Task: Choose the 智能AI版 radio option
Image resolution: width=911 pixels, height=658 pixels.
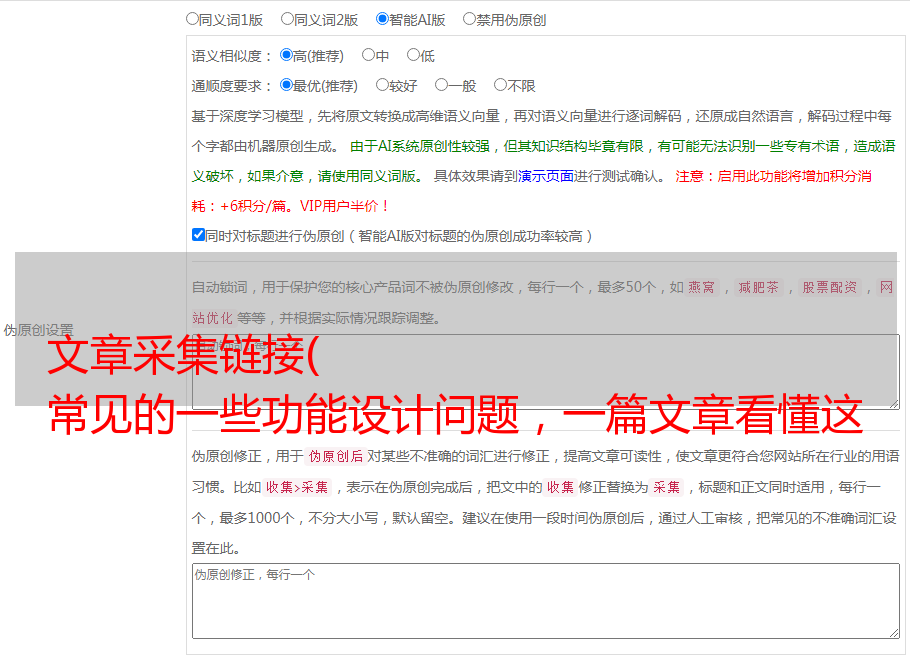Action: 382,19
